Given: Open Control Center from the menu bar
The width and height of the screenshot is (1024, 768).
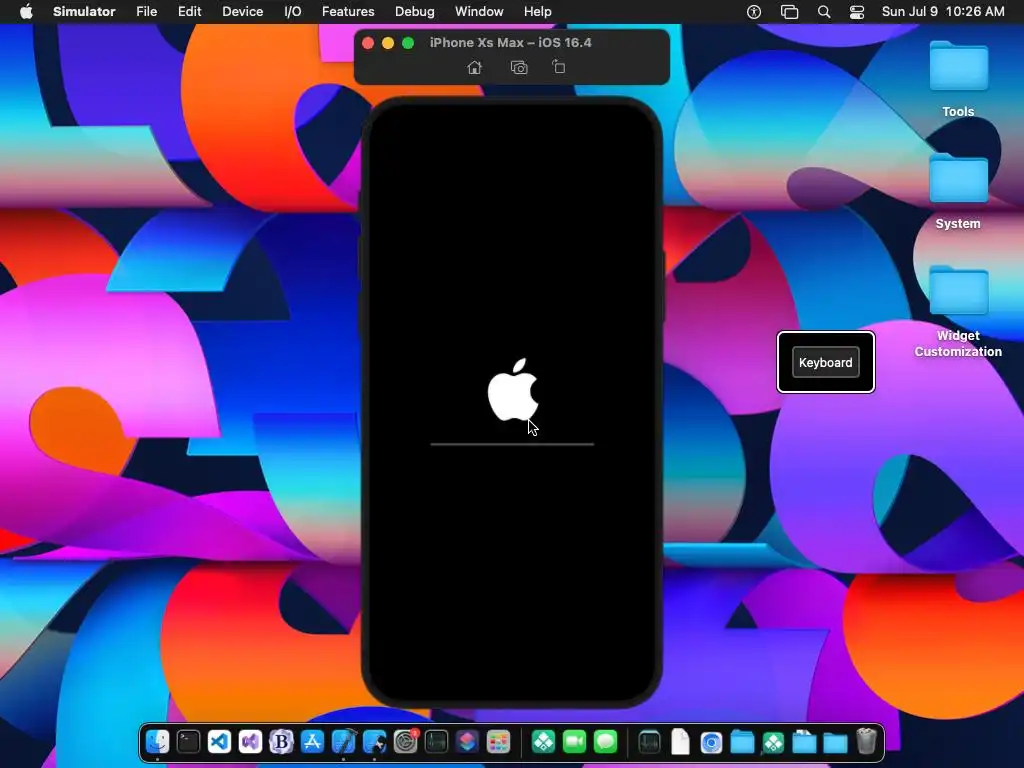Looking at the screenshot, I should (x=857, y=11).
